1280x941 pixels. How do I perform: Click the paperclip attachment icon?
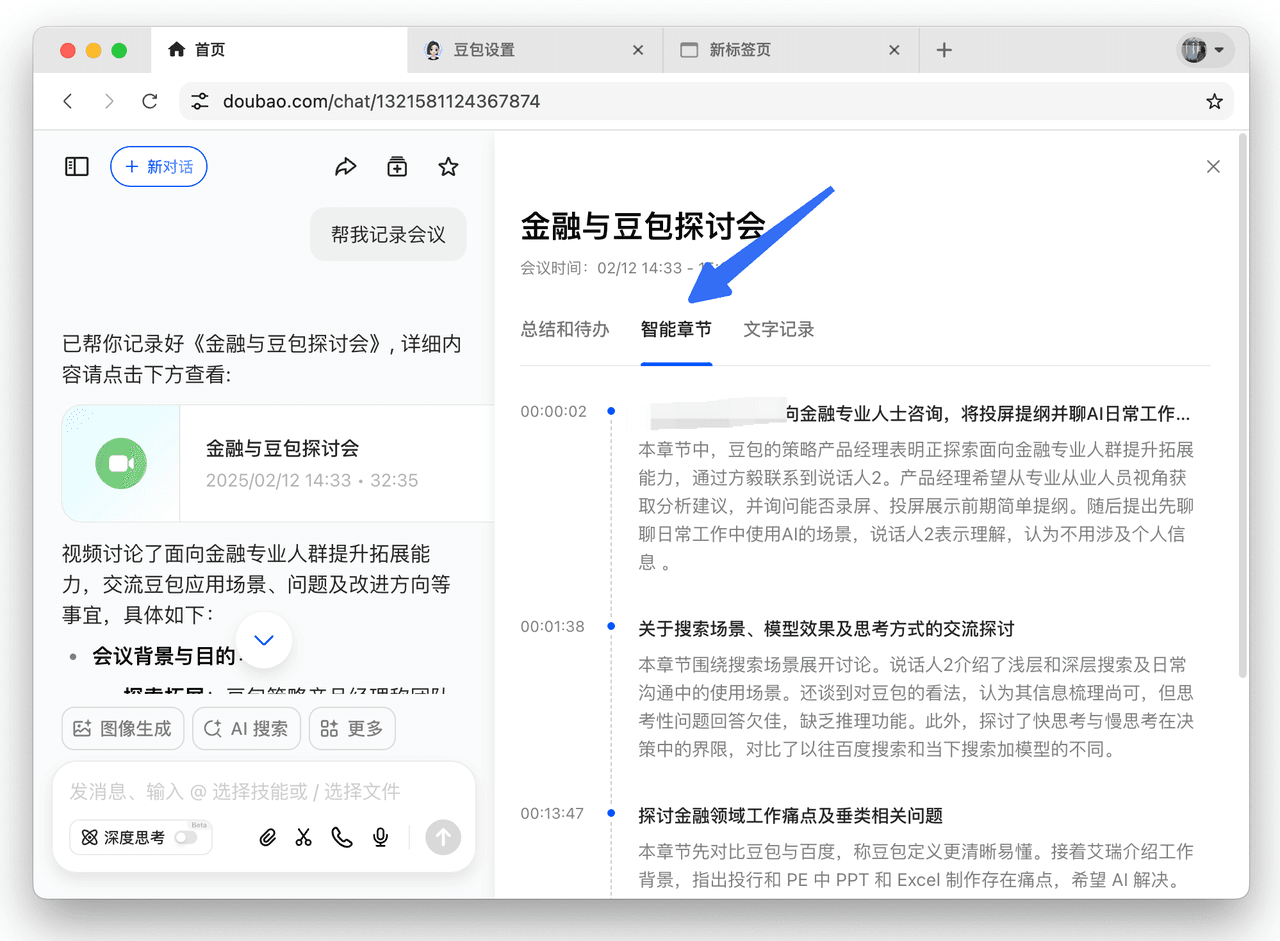(x=267, y=837)
